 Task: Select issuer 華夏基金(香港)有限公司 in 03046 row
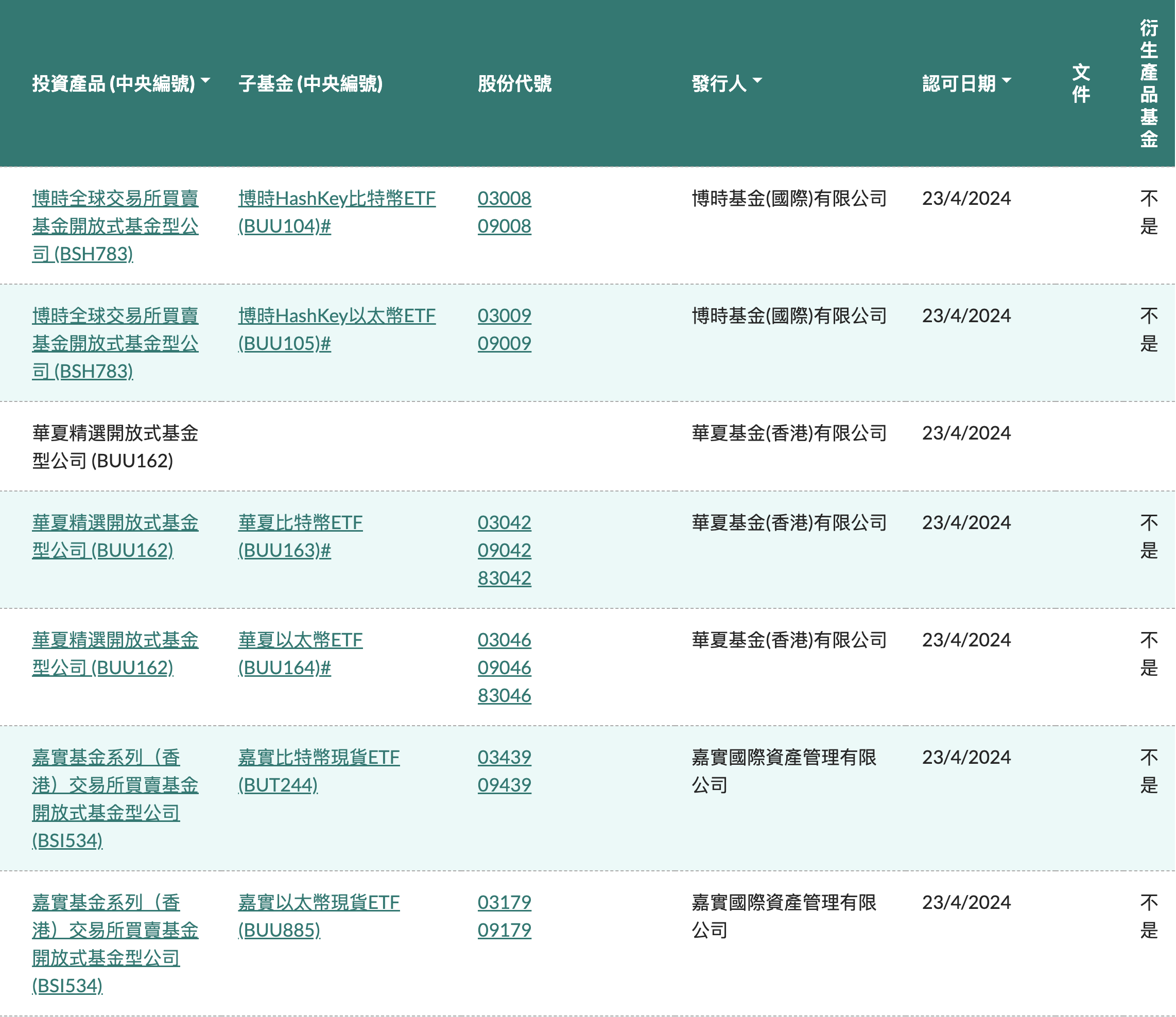coord(789,640)
